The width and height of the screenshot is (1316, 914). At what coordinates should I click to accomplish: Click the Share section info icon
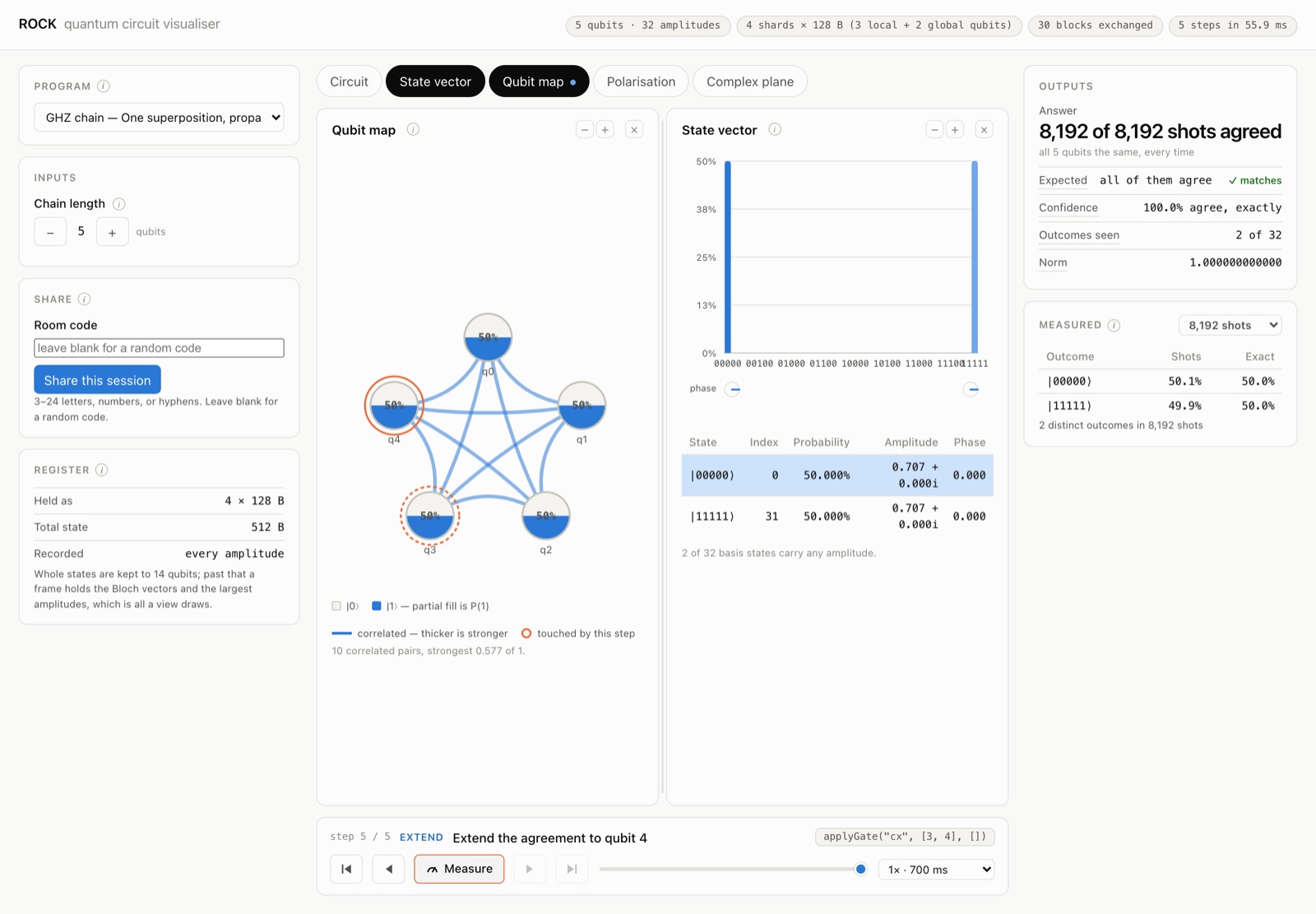pos(84,299)
